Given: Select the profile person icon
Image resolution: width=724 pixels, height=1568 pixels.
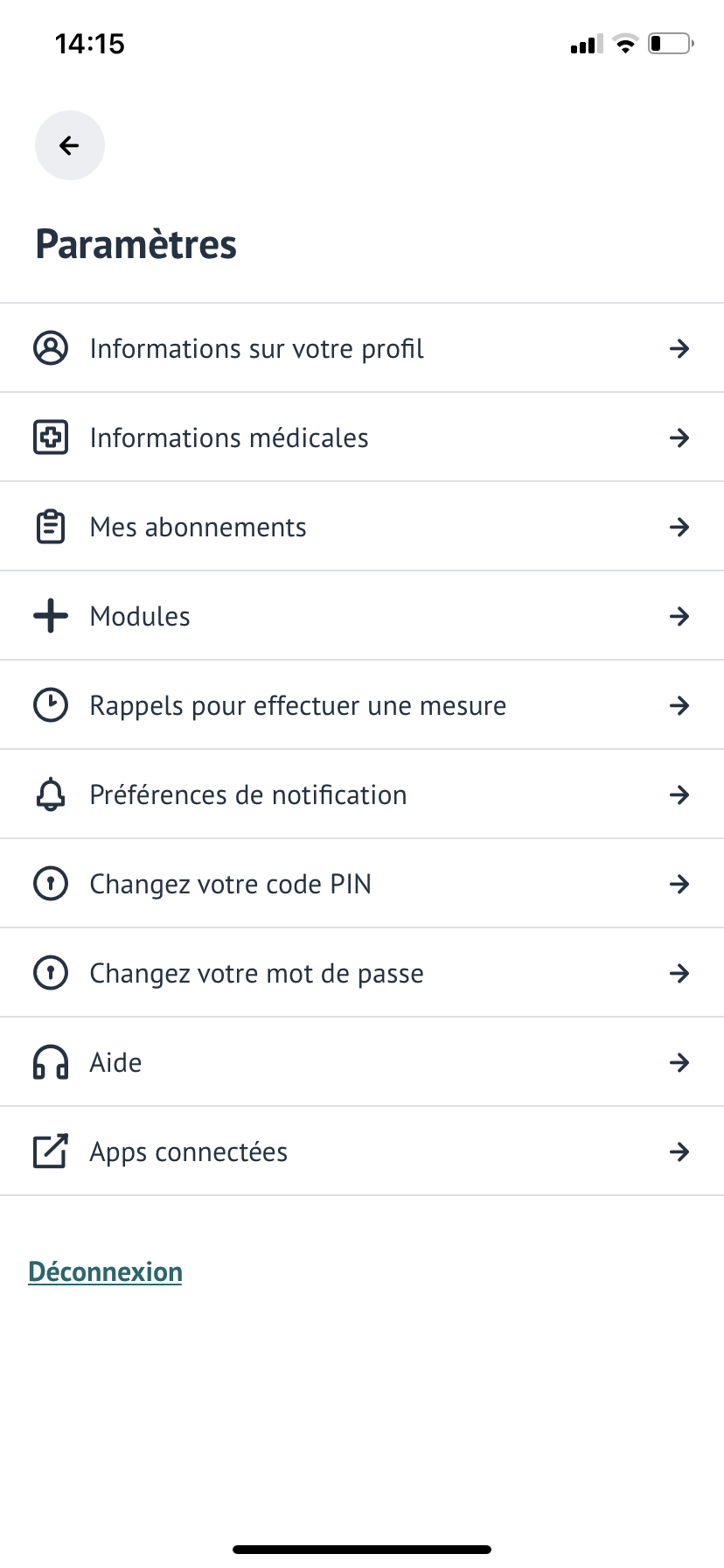Looking at the screenshot, I should (51, 348).
